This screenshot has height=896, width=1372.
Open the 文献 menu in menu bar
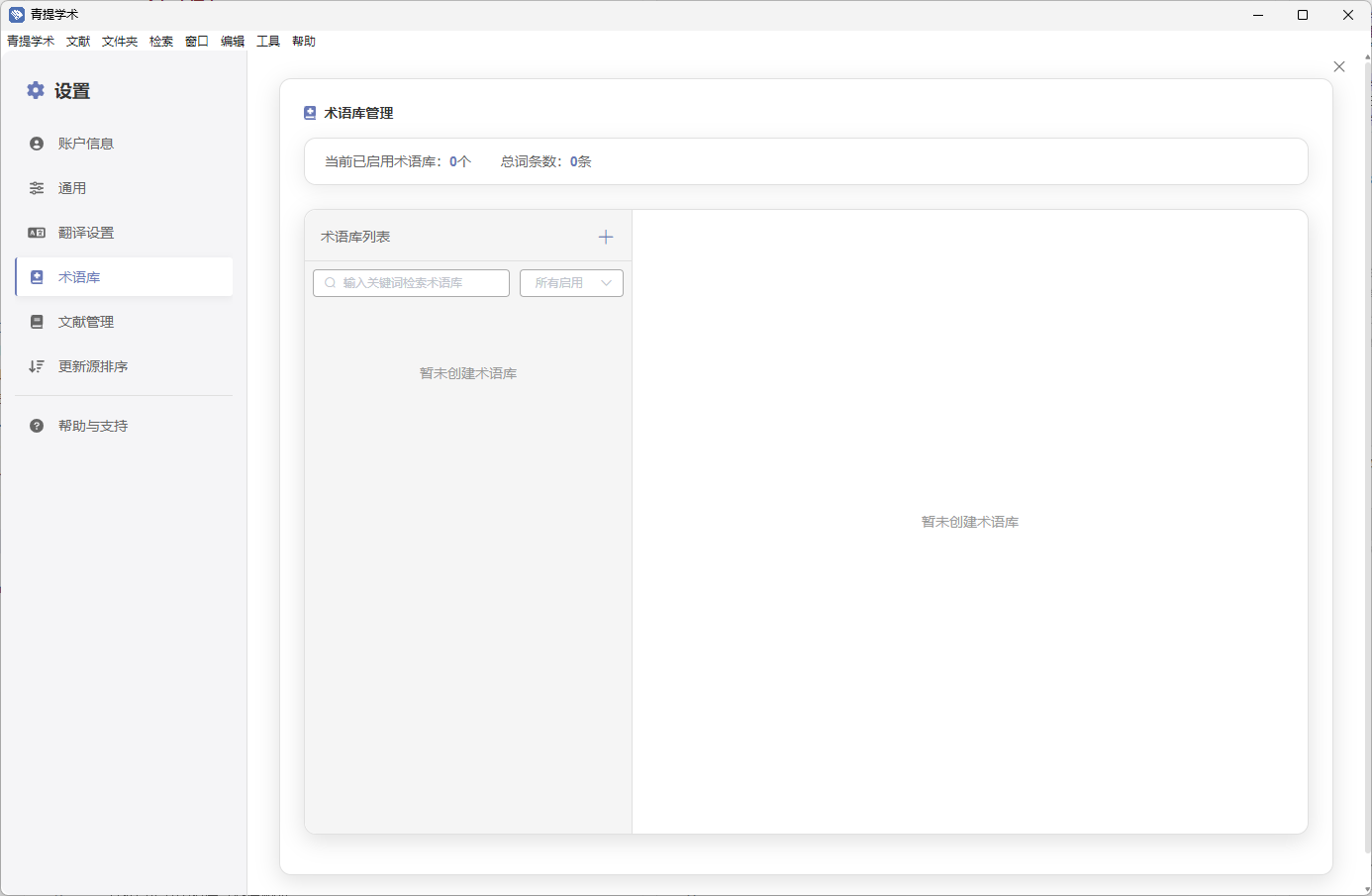click(x=78, y=42)
